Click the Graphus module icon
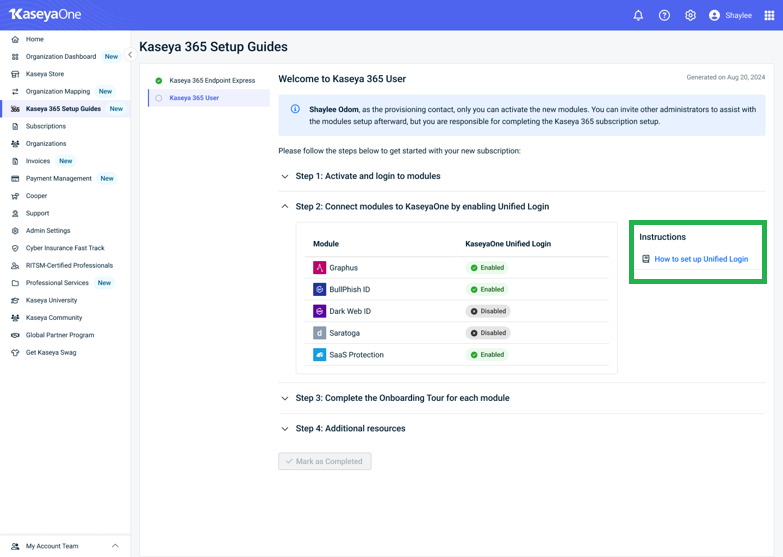The image size is (783, 557). (319, 268)
